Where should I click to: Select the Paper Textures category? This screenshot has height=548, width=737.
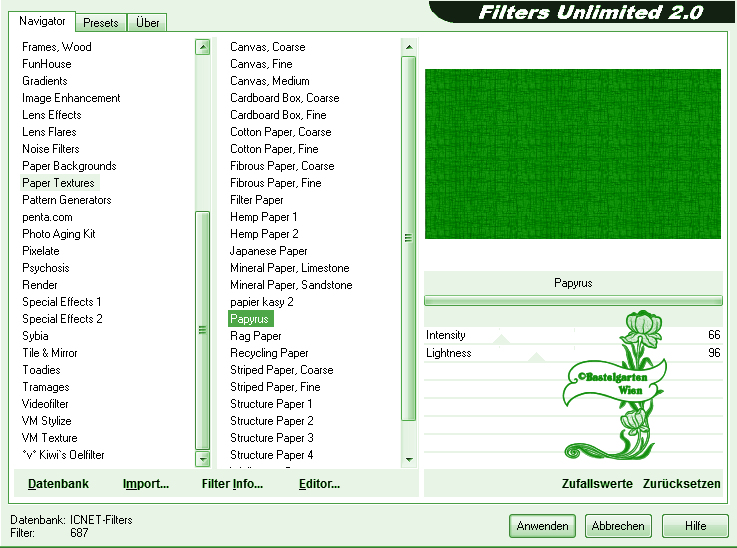point(58,183)
